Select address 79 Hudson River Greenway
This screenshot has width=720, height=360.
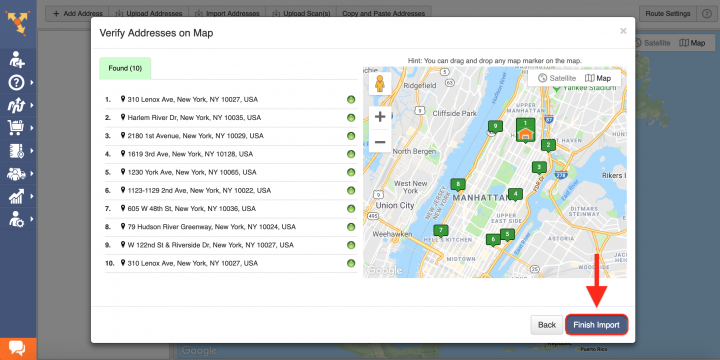point(231,227)
